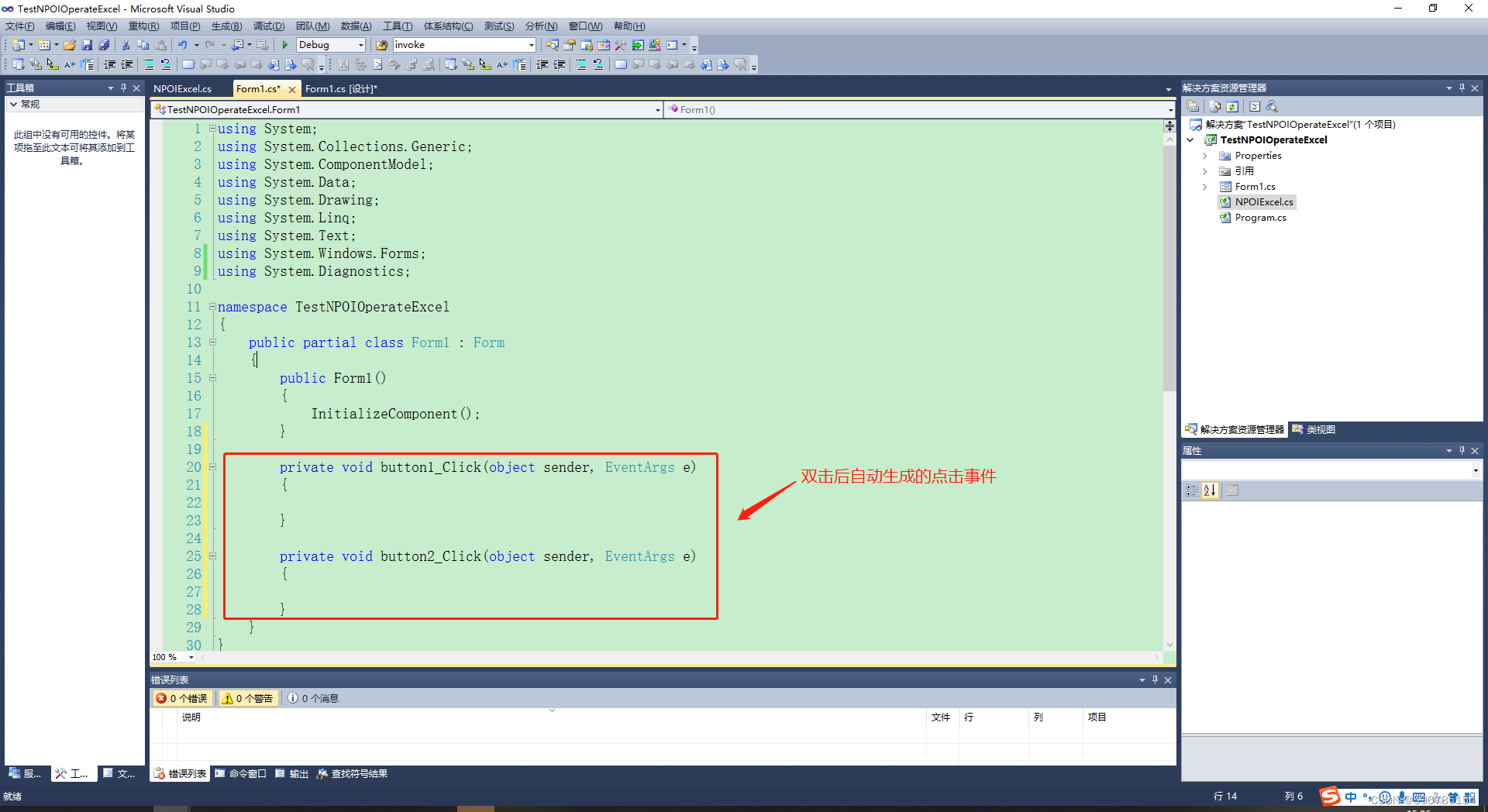Collapse the button1_Click method outline

(212, 467)
